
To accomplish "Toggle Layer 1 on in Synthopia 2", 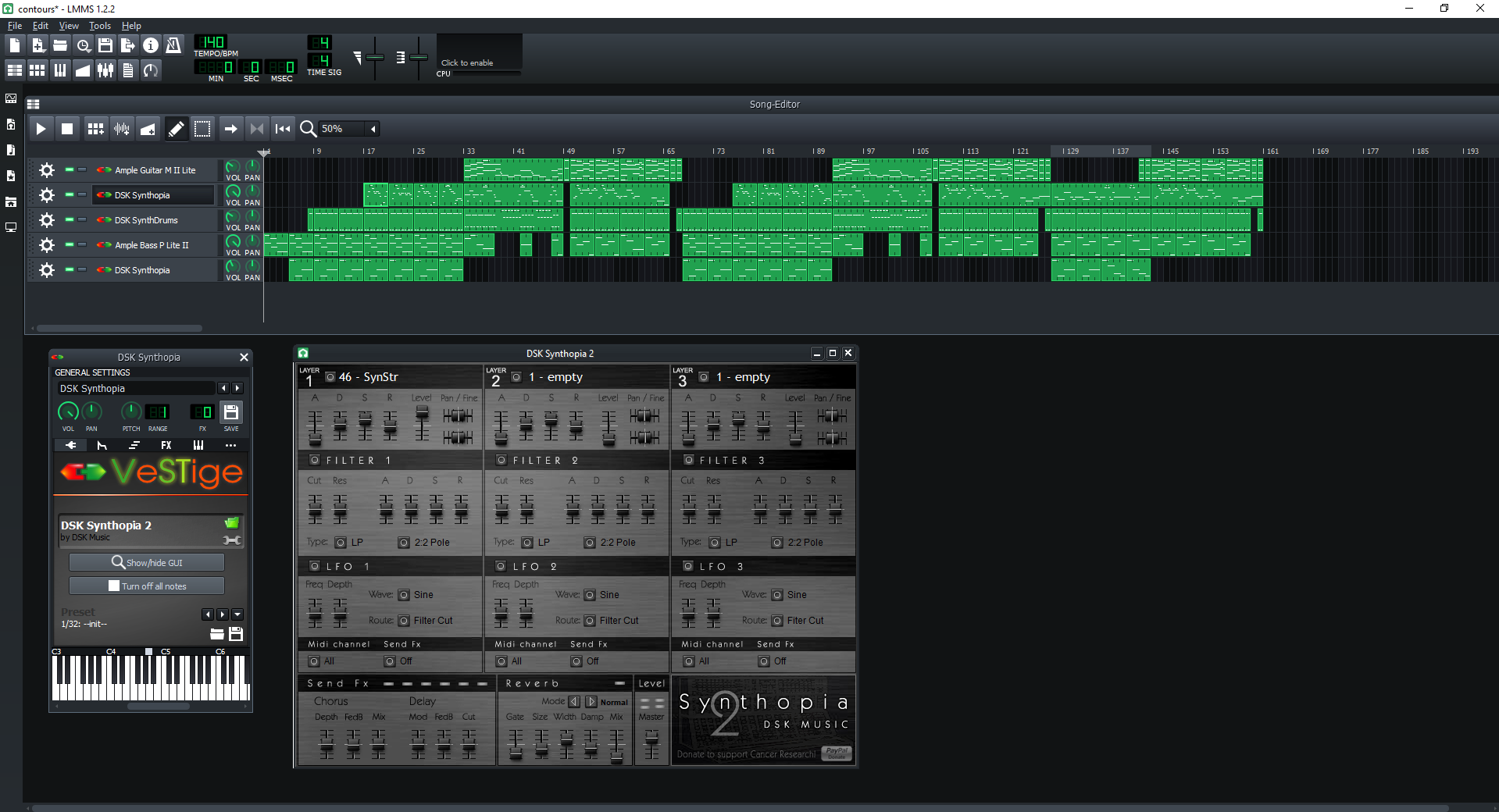I will pos(330,376).
